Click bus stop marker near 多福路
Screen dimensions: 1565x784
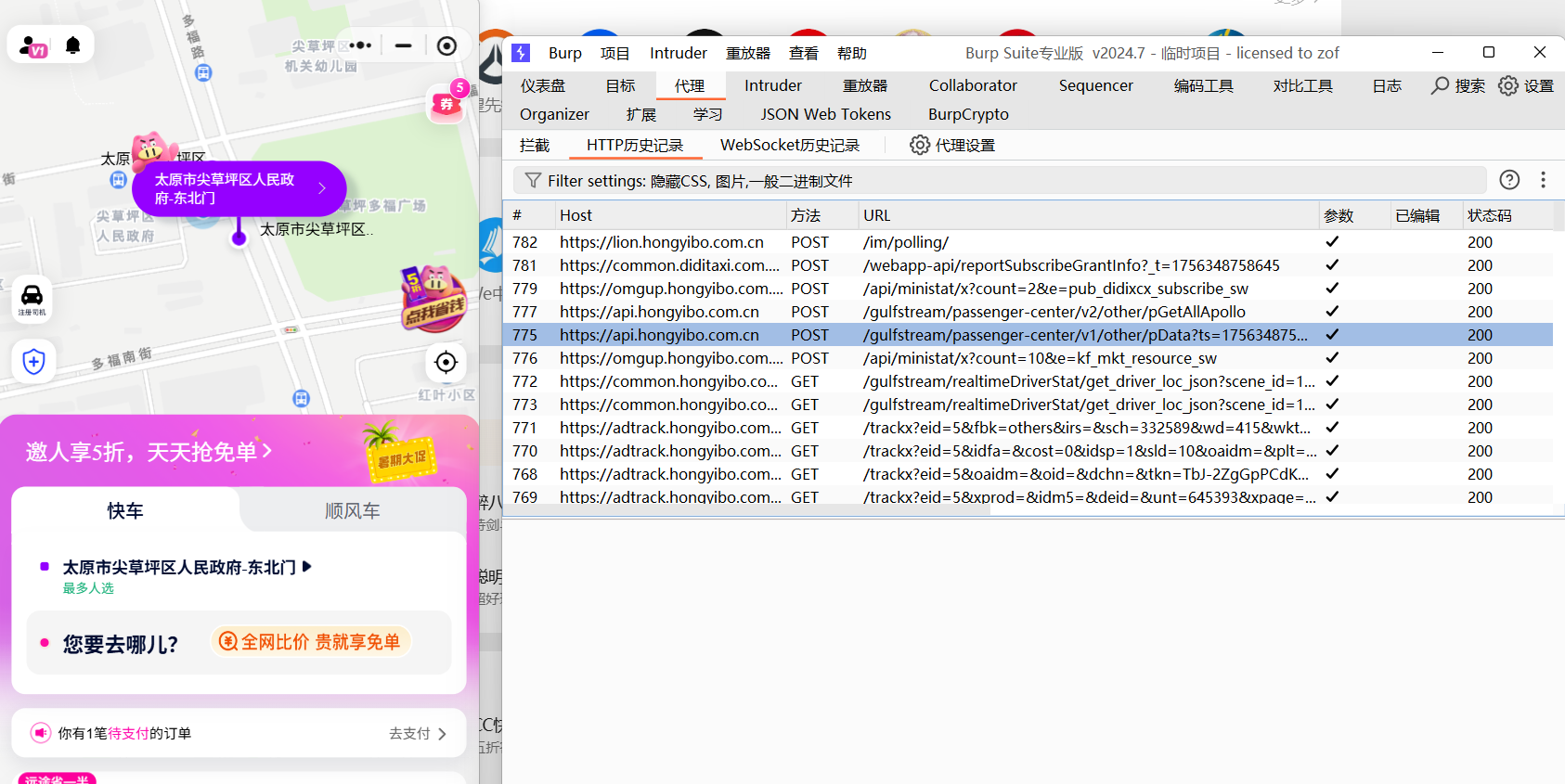(203, 72)
